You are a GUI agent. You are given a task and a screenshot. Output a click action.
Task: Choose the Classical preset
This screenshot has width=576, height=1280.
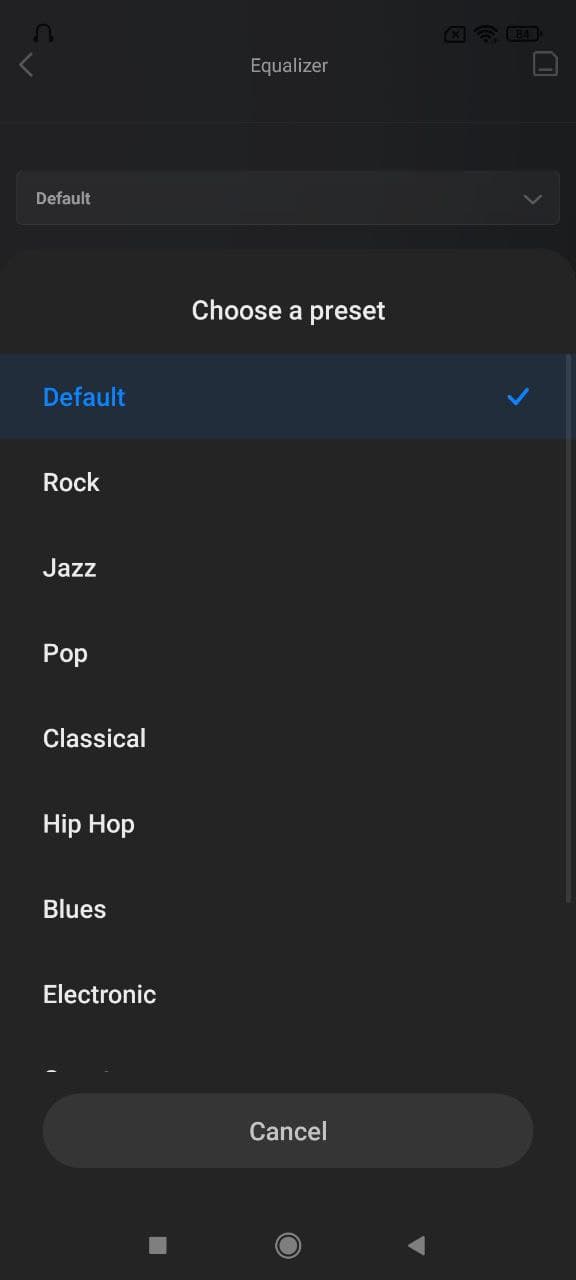(288, 738)
